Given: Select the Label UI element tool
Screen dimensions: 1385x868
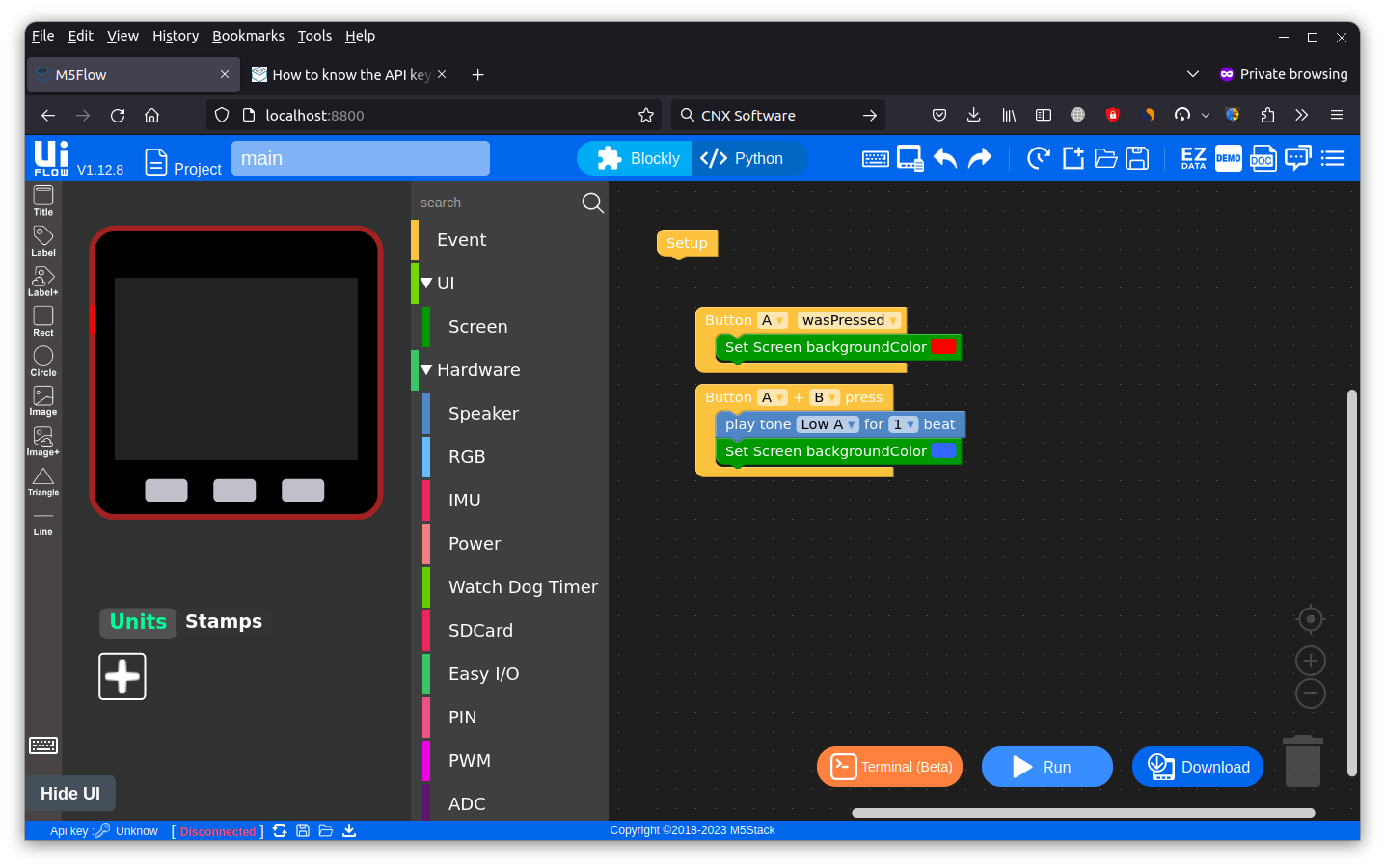Looking at the screenshot, I should coord(43,241).
